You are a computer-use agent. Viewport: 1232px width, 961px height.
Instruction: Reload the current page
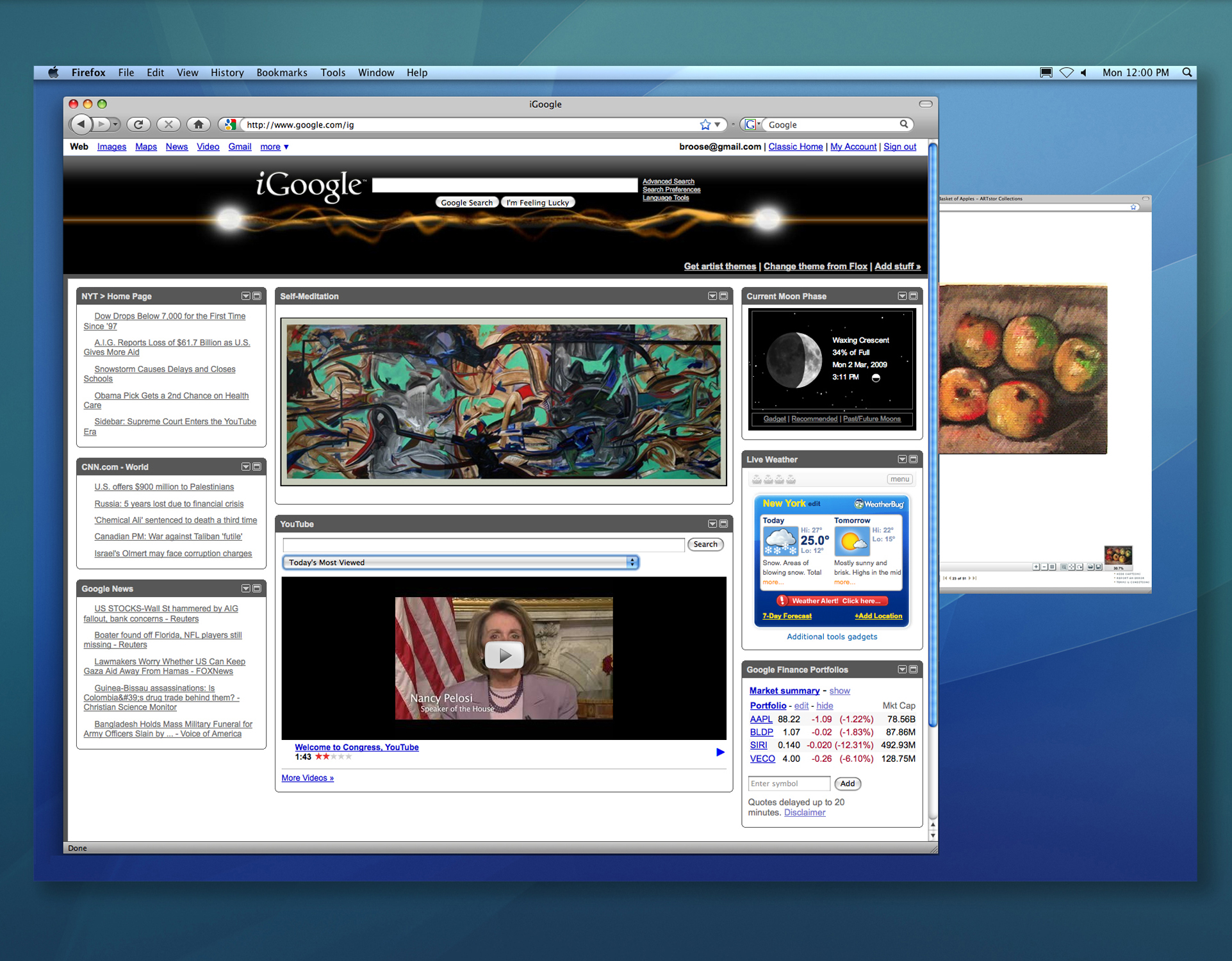138,124
